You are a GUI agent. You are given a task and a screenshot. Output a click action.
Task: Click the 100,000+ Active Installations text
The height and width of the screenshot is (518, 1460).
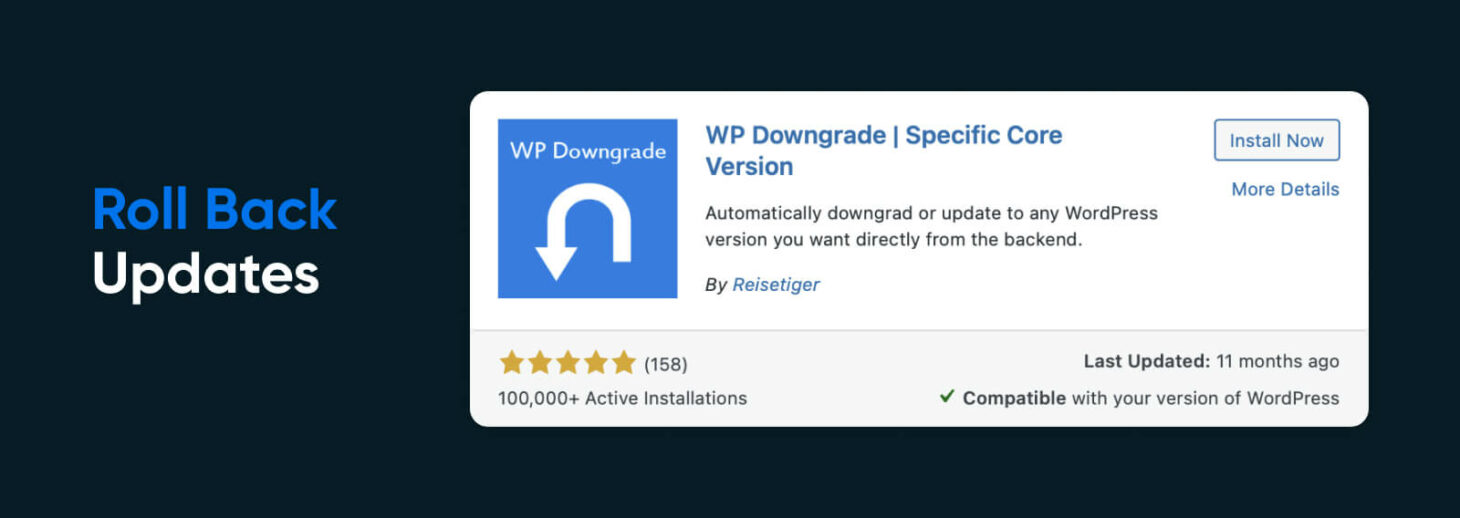click(622, 398)
